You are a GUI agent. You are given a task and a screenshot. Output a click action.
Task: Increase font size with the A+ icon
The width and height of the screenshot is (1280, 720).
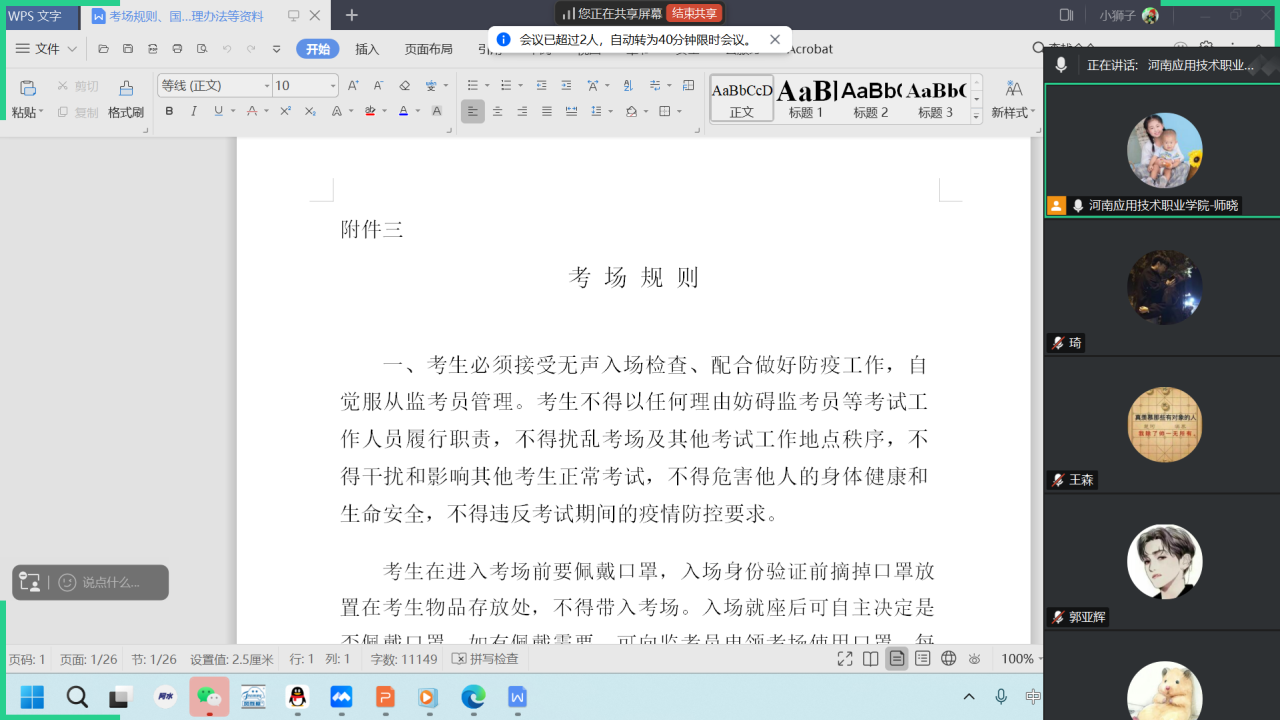click(x=353, y=86)
